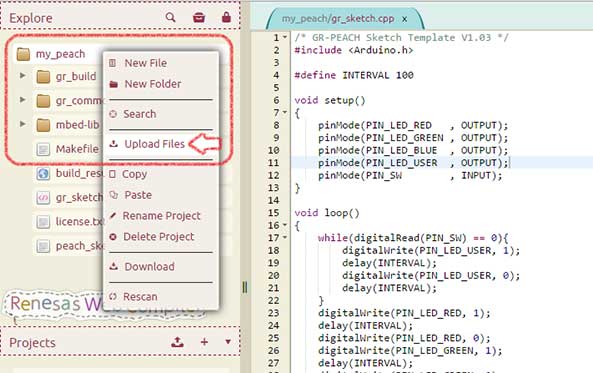Expand the mbed-lib folder arrow
593x373 pixels.
coord(23,124)
